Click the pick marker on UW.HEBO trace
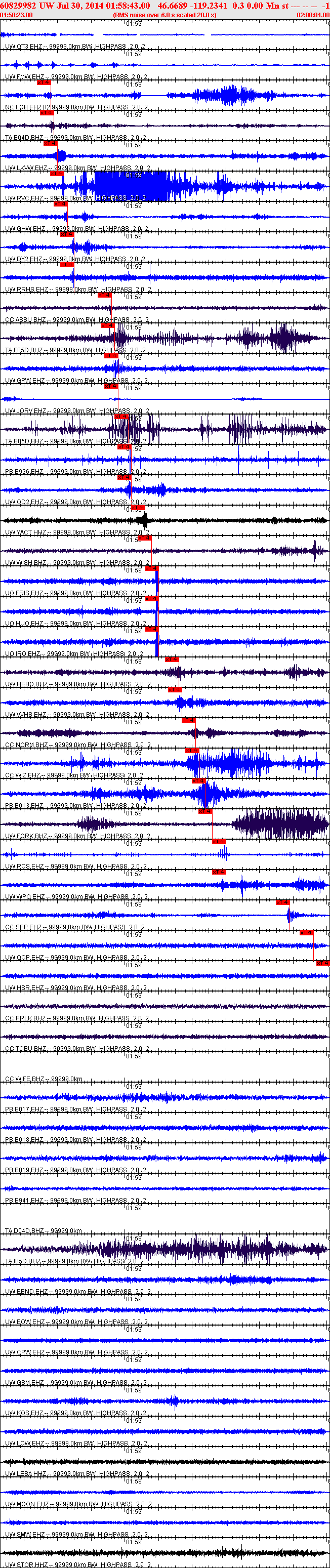 [172, 659]
